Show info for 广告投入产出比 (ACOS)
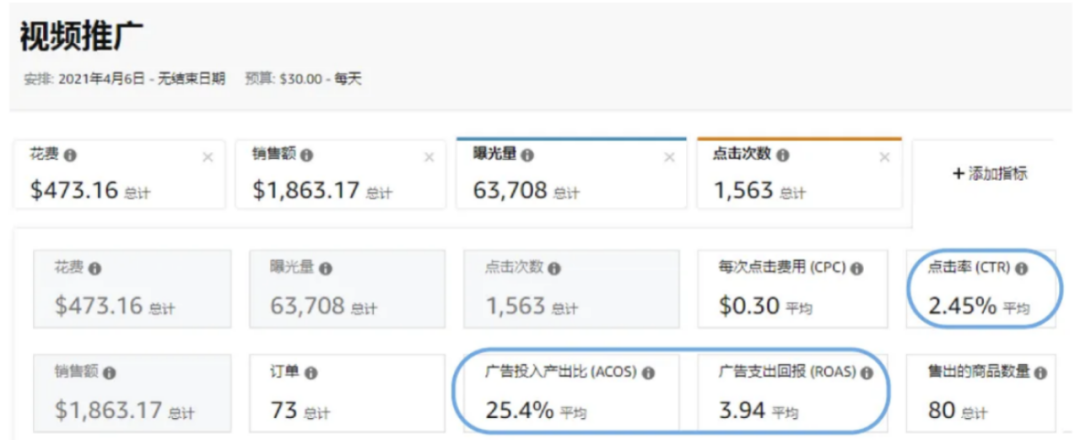 (648, 373)
